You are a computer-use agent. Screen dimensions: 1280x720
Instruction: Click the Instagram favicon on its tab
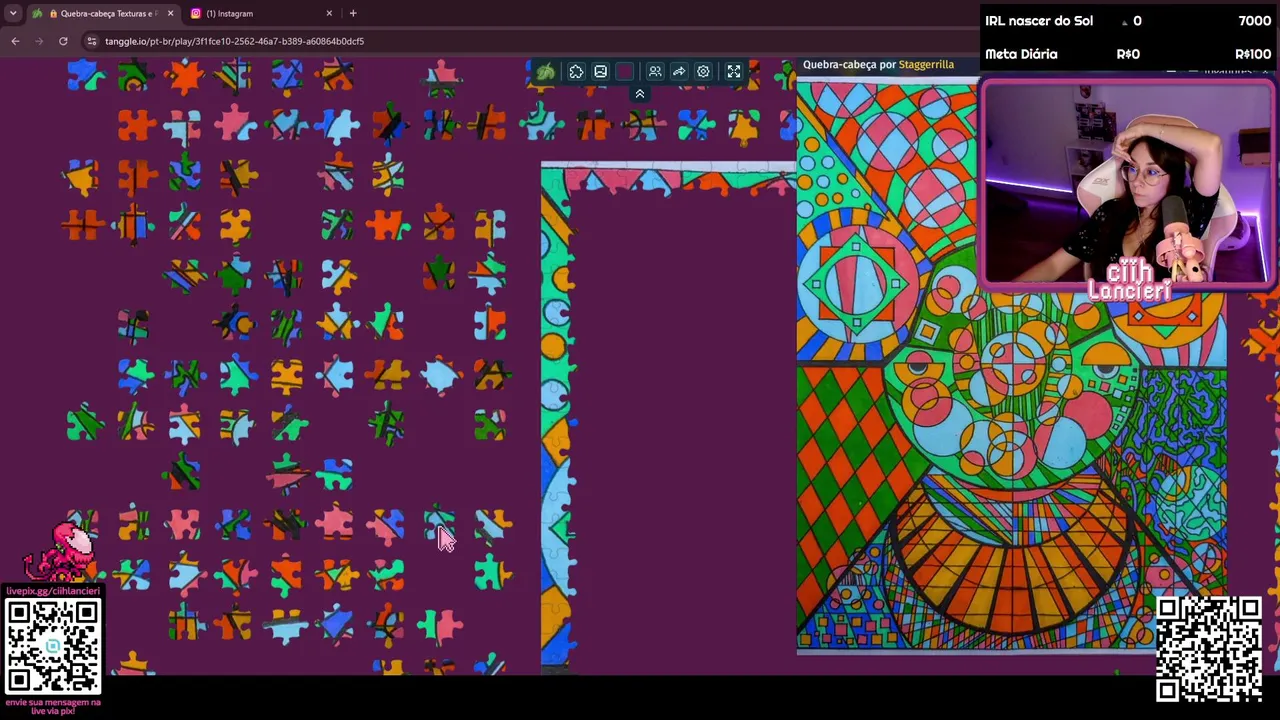pos(196,13)
